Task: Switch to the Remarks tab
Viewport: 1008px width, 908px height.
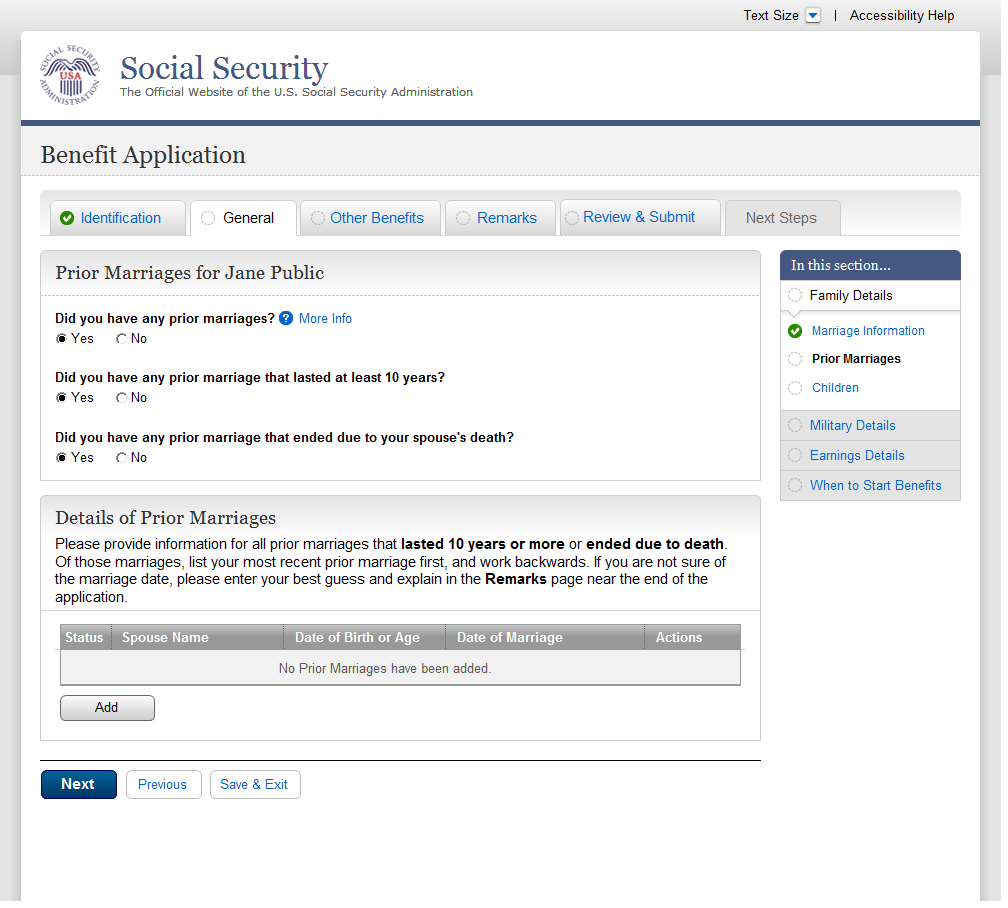Action: (506, 219)
